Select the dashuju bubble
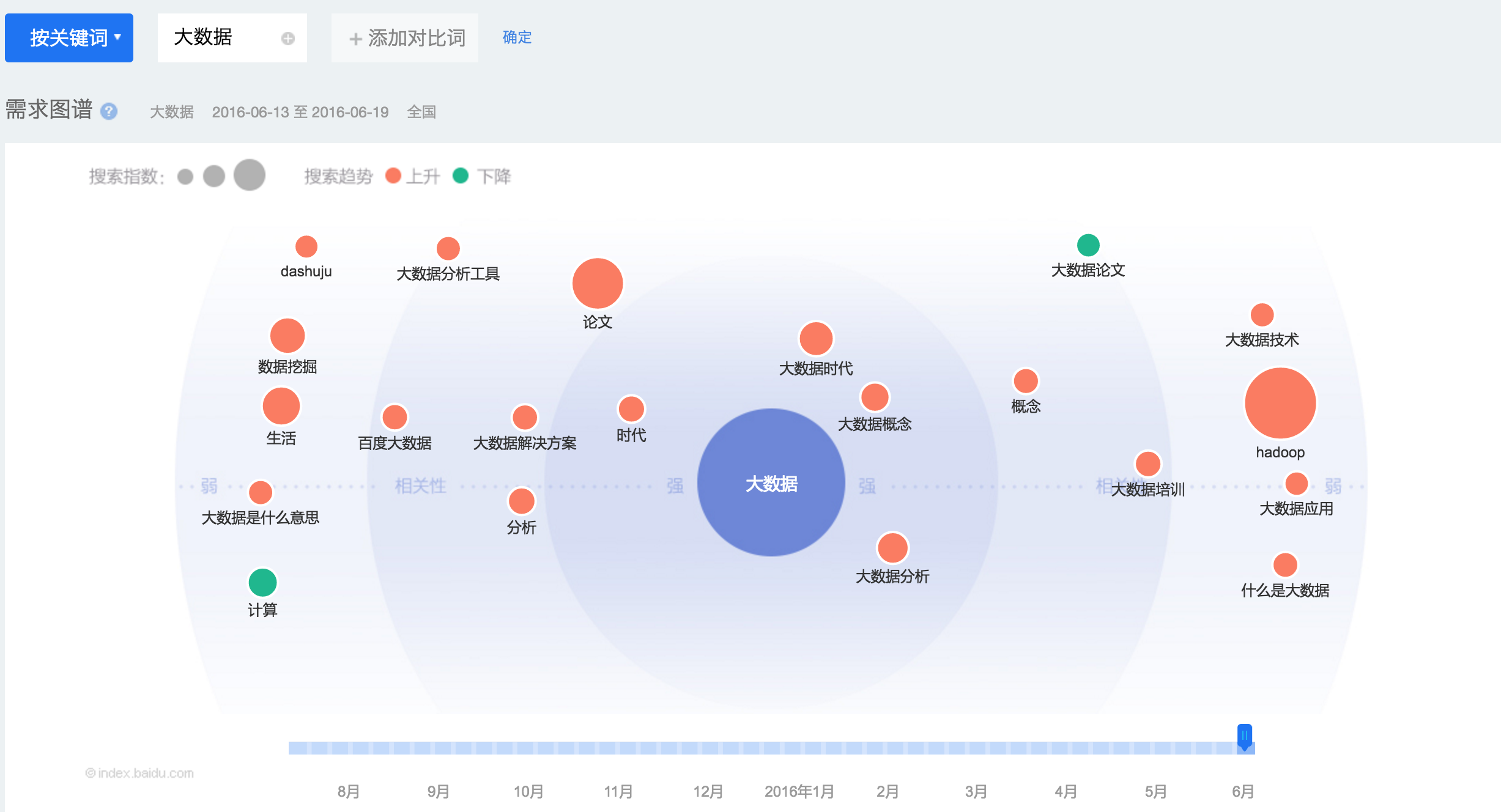 (x=306, y=246)
